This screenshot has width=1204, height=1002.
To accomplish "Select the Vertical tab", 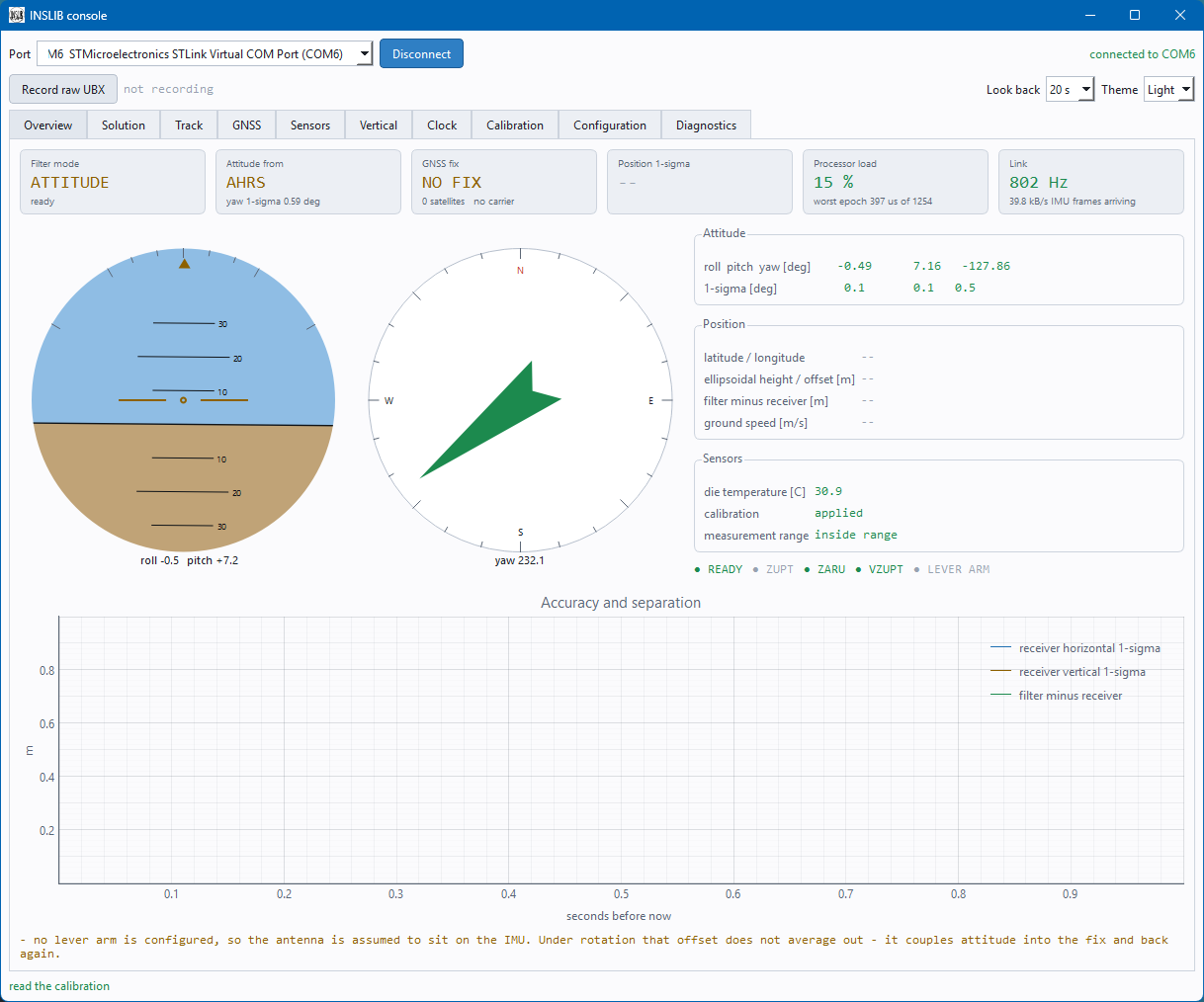I will pos(379,125).
